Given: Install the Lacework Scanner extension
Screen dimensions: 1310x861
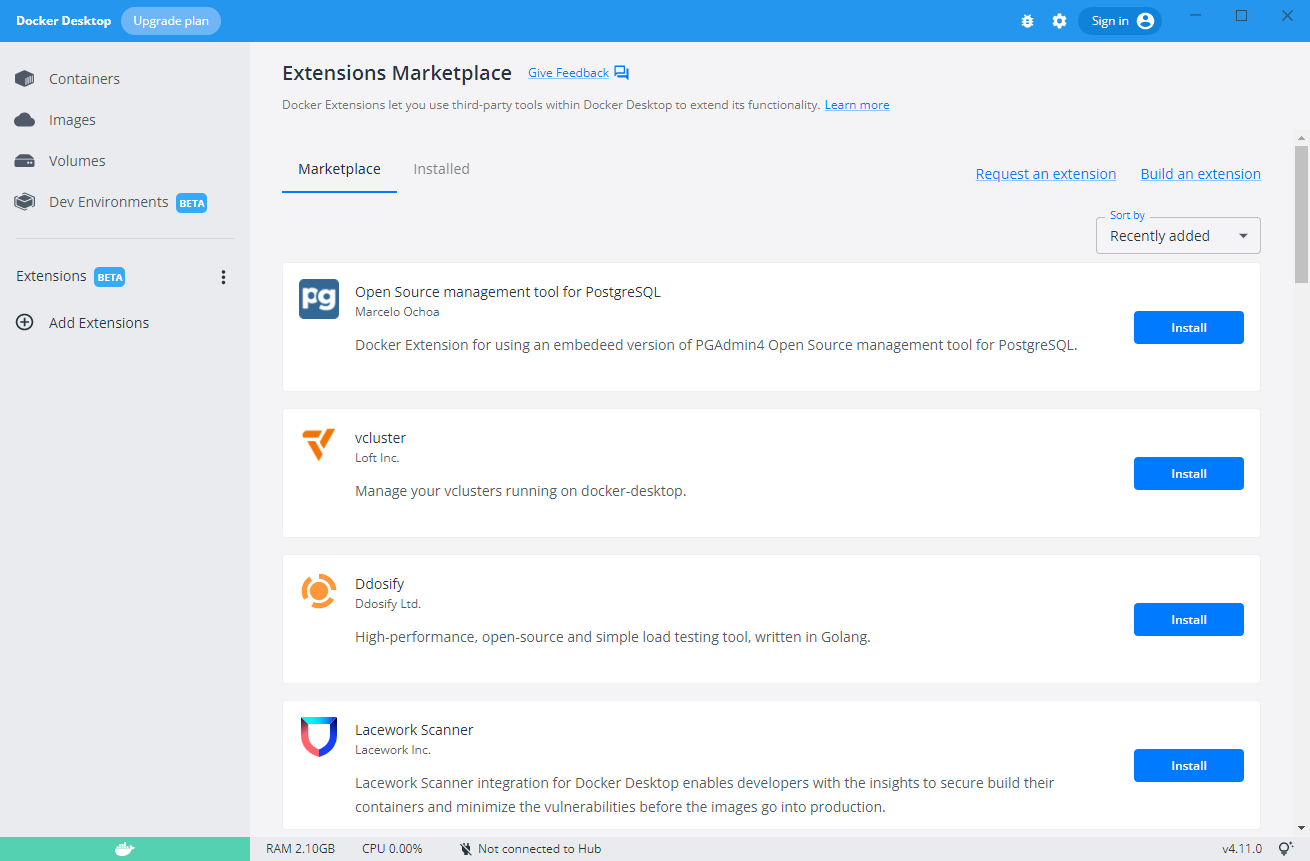Looking at the screenshot, I should 1188,766.
